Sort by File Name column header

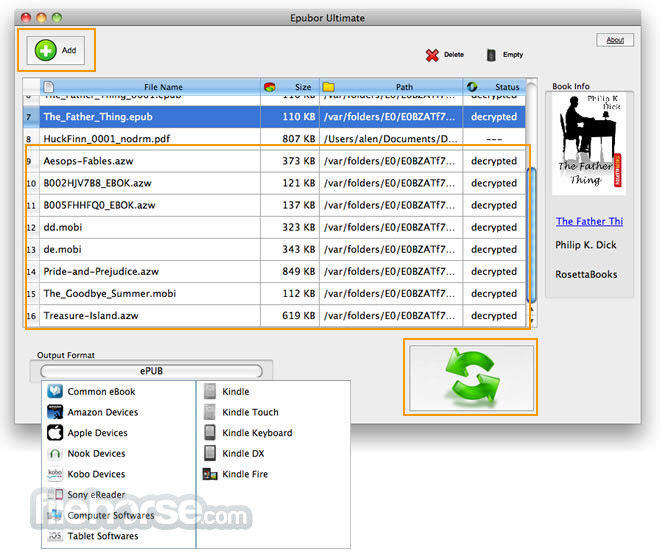[150, 87]
